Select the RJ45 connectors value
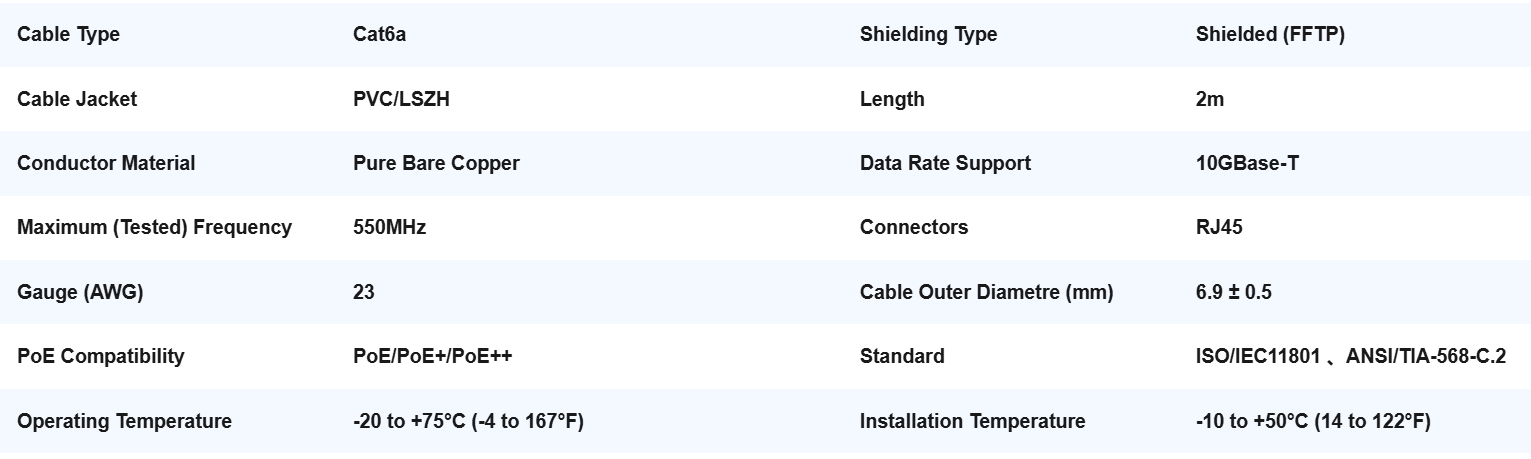 tap(1219, 227)
